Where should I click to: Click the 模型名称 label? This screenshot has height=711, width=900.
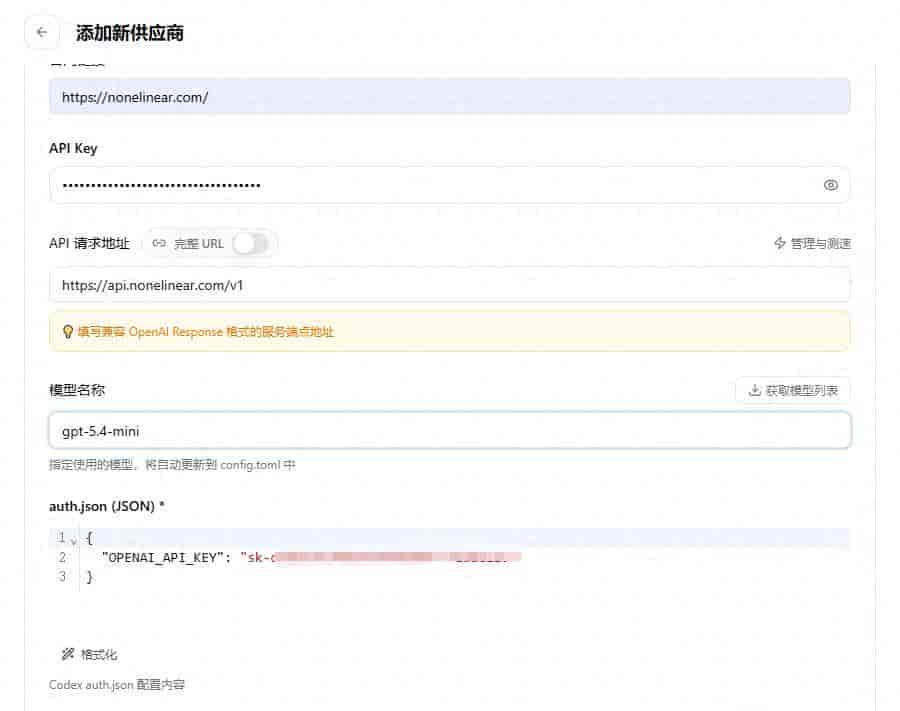click(x=77, y=390)
